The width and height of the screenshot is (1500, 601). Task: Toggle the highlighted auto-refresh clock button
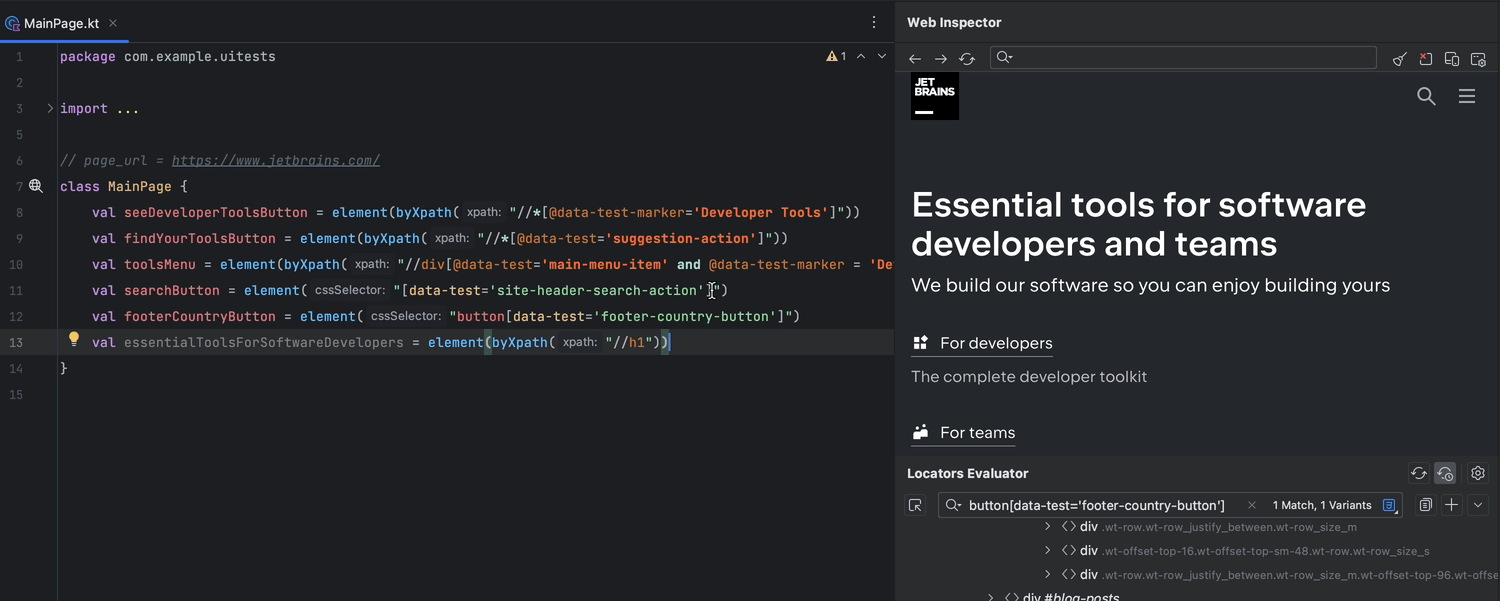1445,474
